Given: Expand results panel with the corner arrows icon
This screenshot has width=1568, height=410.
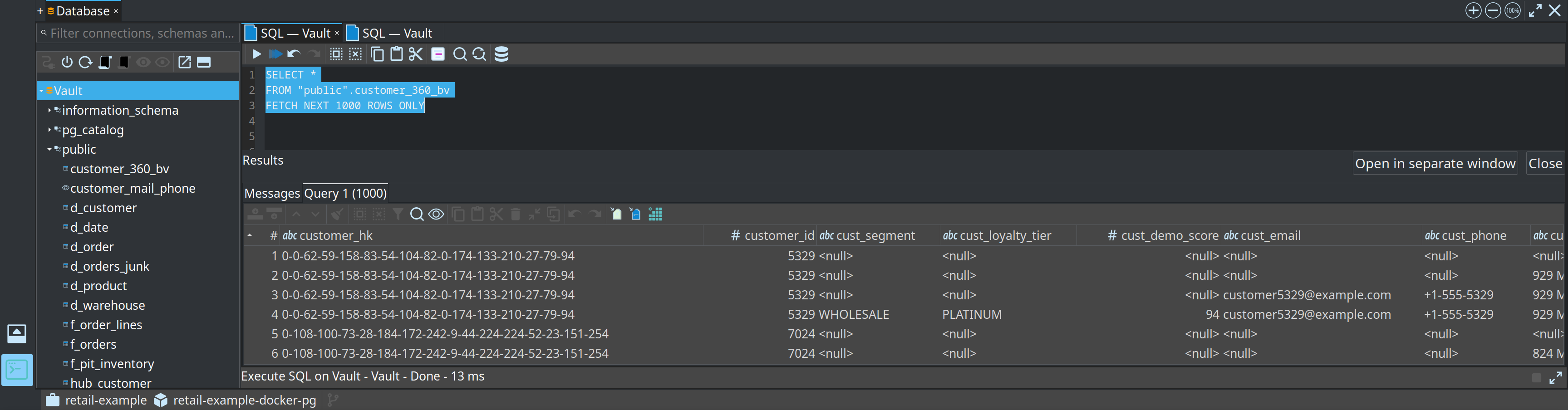Looking at the screenshot, I should [x=1556, y=378].
